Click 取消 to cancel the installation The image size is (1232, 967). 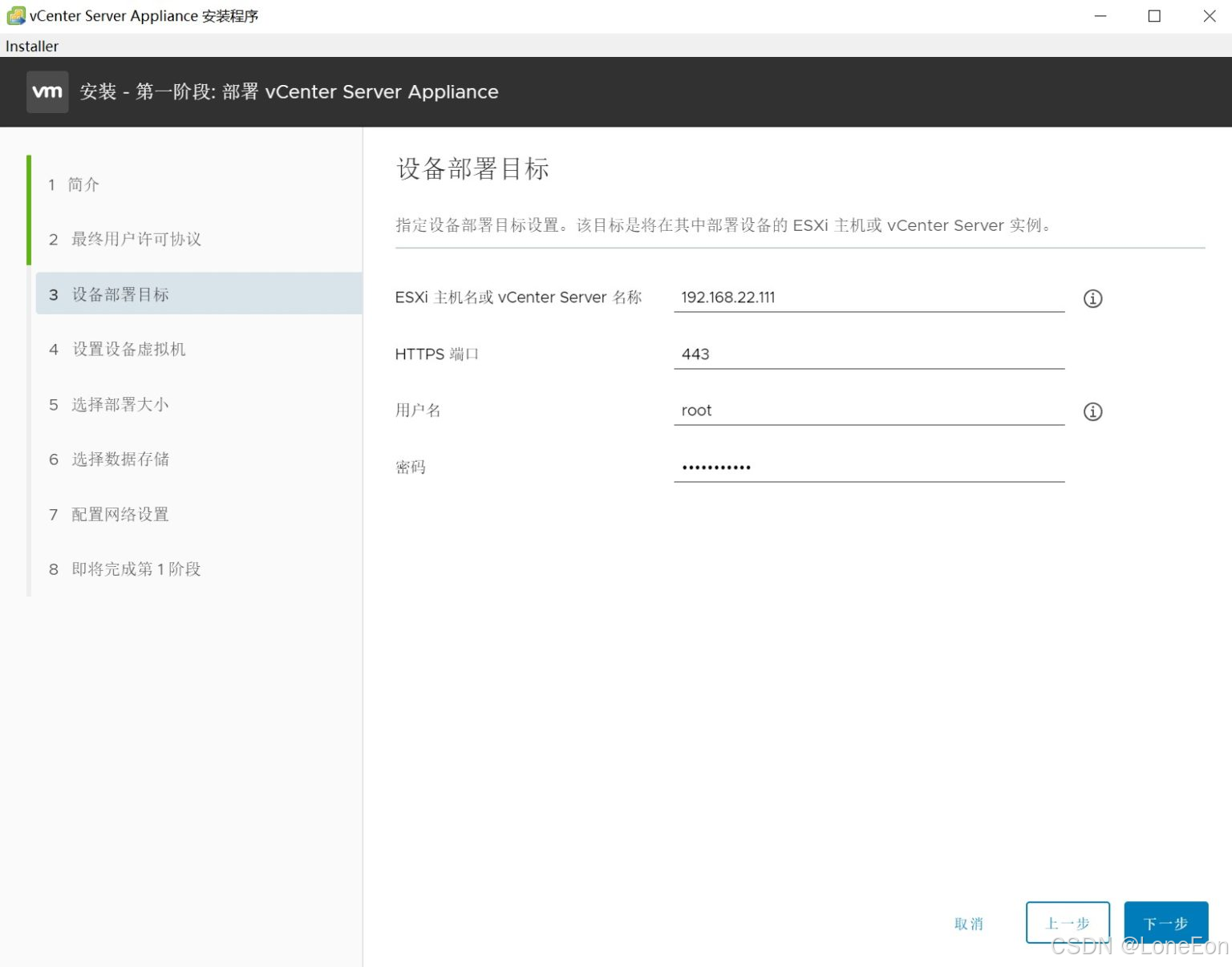point(970,923)
